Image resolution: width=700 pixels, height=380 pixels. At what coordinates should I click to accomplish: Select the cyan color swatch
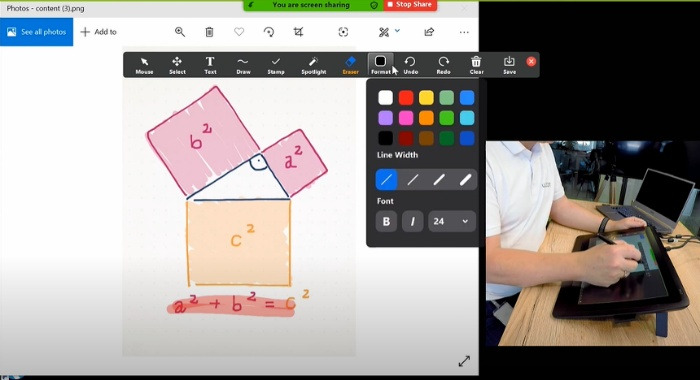pos(467,118)
